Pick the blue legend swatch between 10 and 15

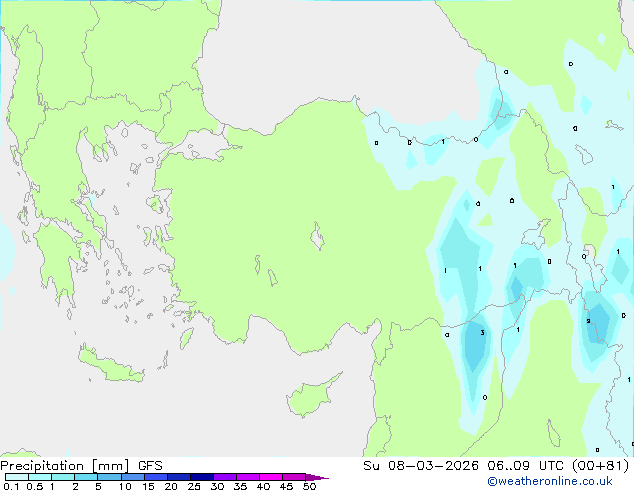click(132, 477)
